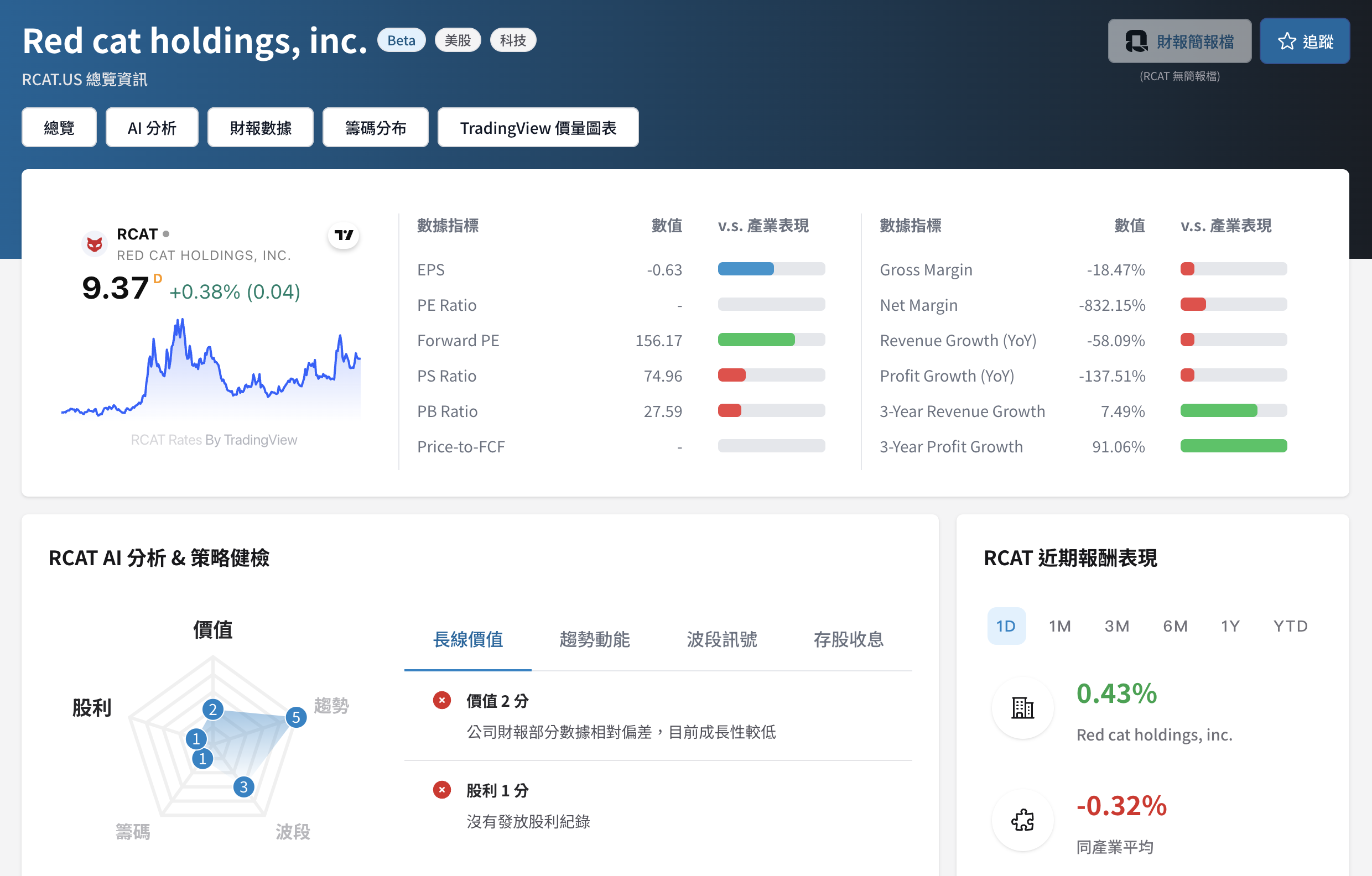Switch returns to 6M period
The image size is (1372, 876).
coord(1175,626)
